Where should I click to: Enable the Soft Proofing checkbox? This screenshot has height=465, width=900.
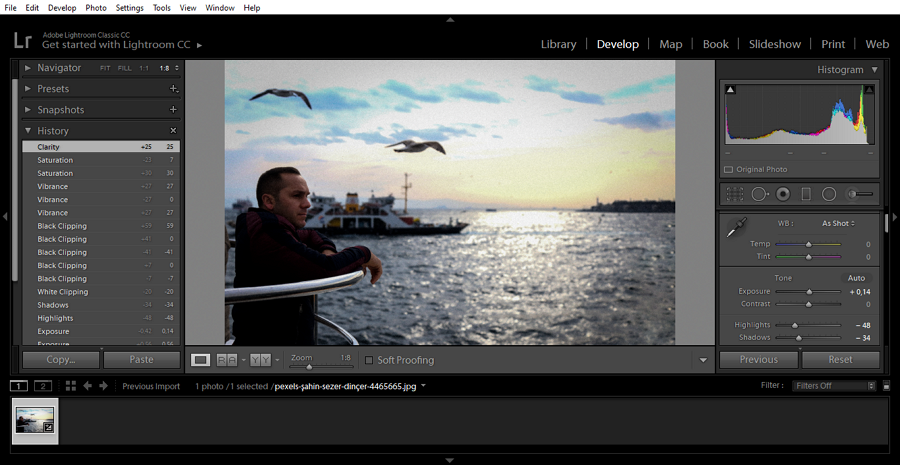[370, 360]
